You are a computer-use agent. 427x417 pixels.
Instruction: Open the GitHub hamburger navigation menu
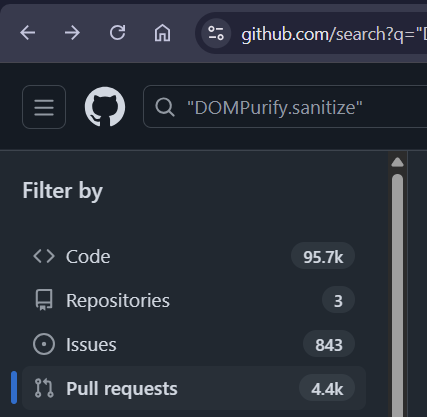click(44, 107)
